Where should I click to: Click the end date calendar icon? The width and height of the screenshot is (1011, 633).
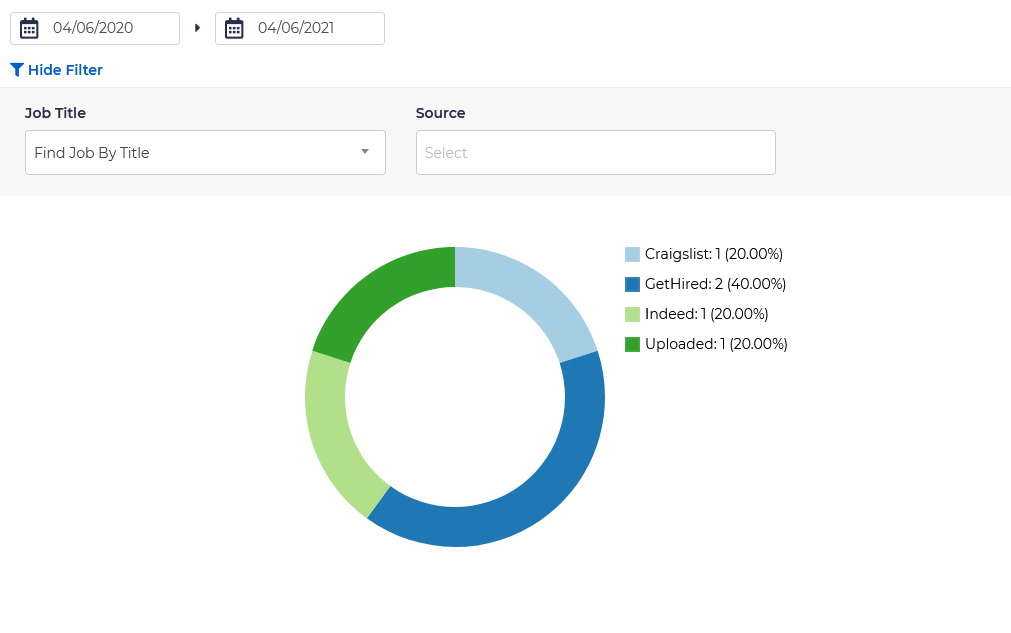[234, 28]
